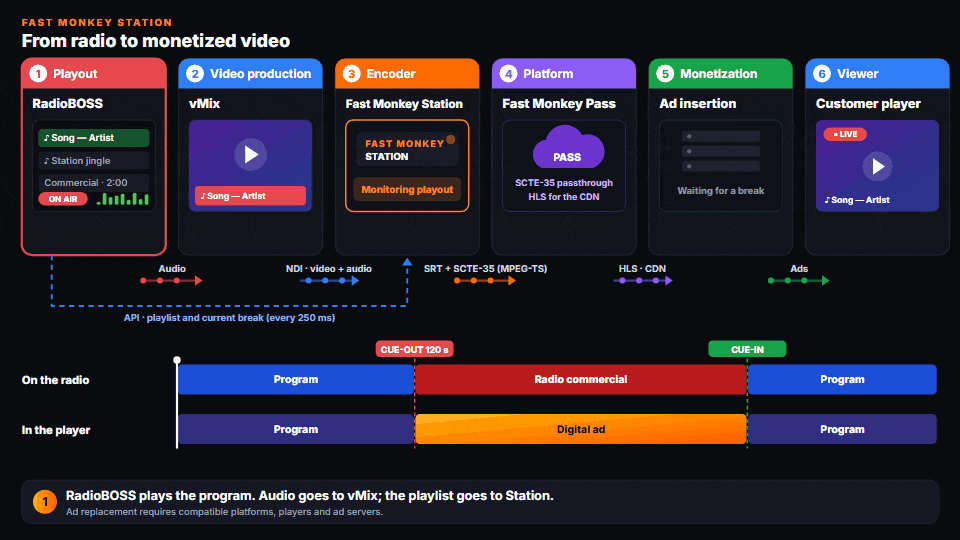Click the blue NDI flow arrow

pos(330,280)
